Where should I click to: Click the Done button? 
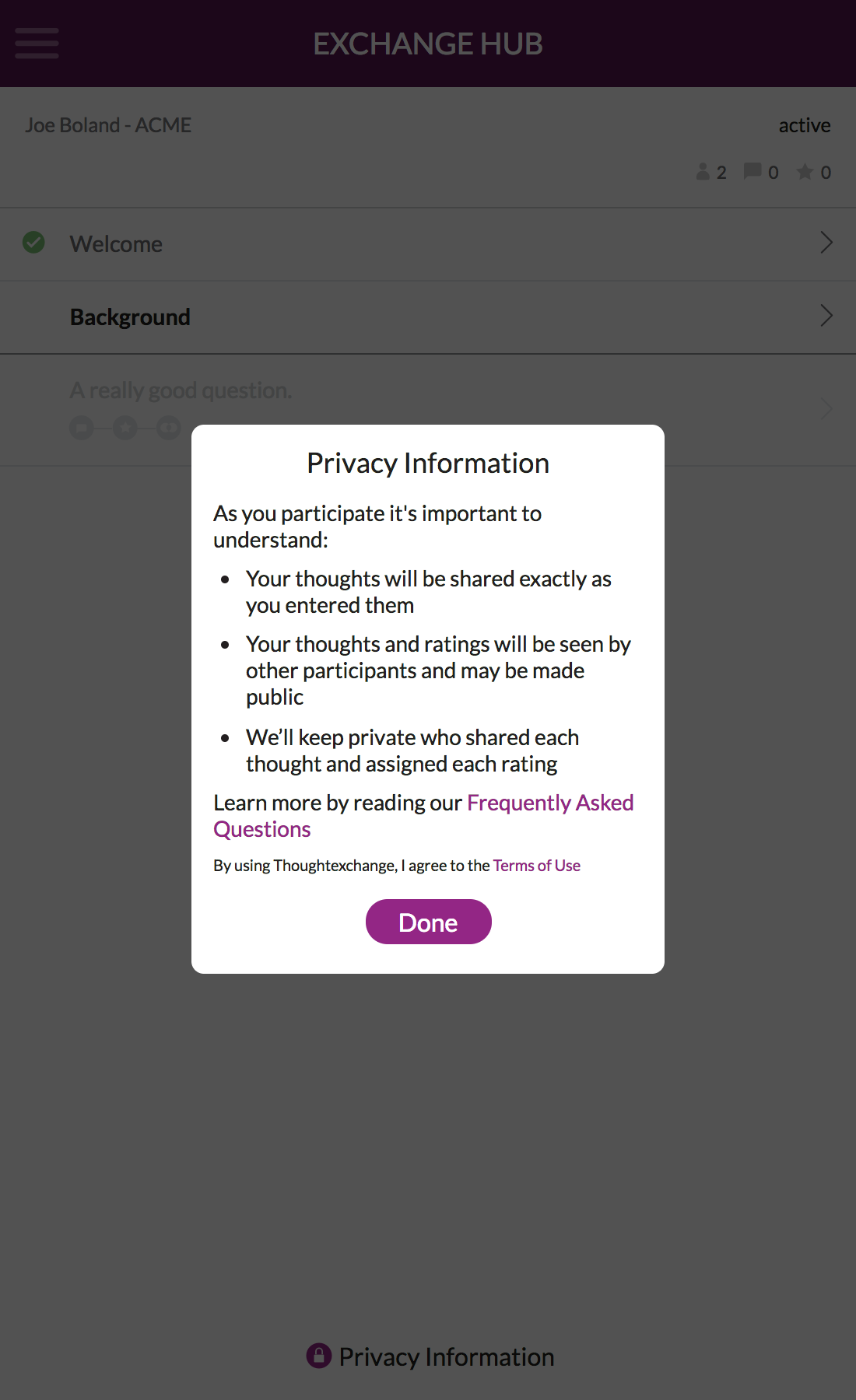(x=429, y=922)
